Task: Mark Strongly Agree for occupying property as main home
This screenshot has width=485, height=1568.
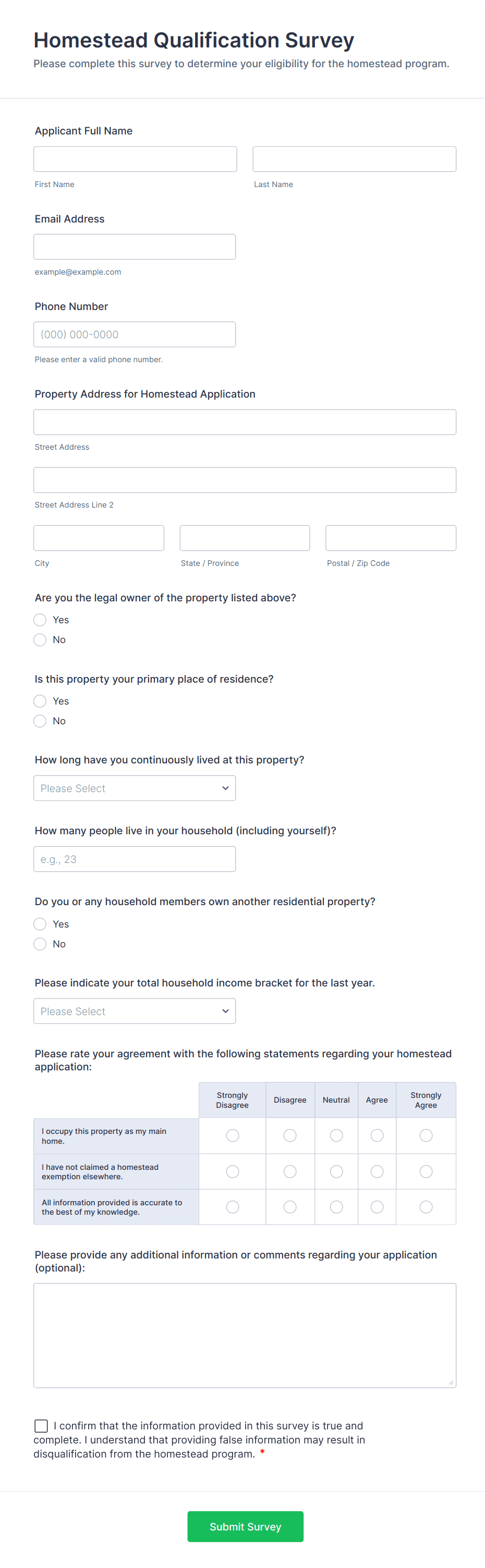Action: (426, 1135)
